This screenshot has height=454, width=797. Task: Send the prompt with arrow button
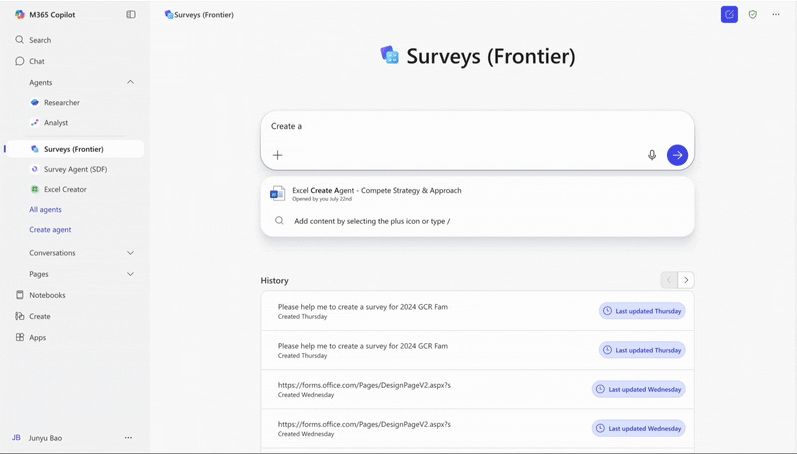(x=677, y=155)
